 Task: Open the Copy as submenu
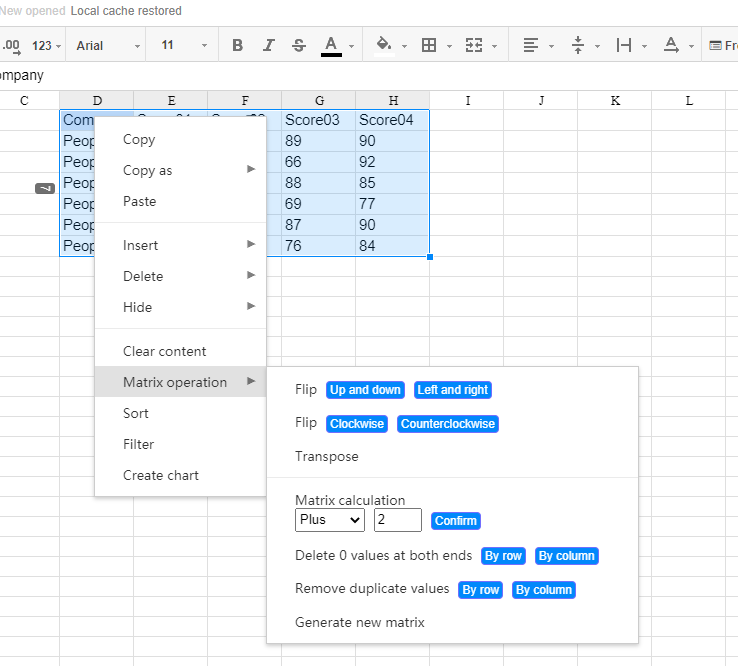(x=180, y=170)
